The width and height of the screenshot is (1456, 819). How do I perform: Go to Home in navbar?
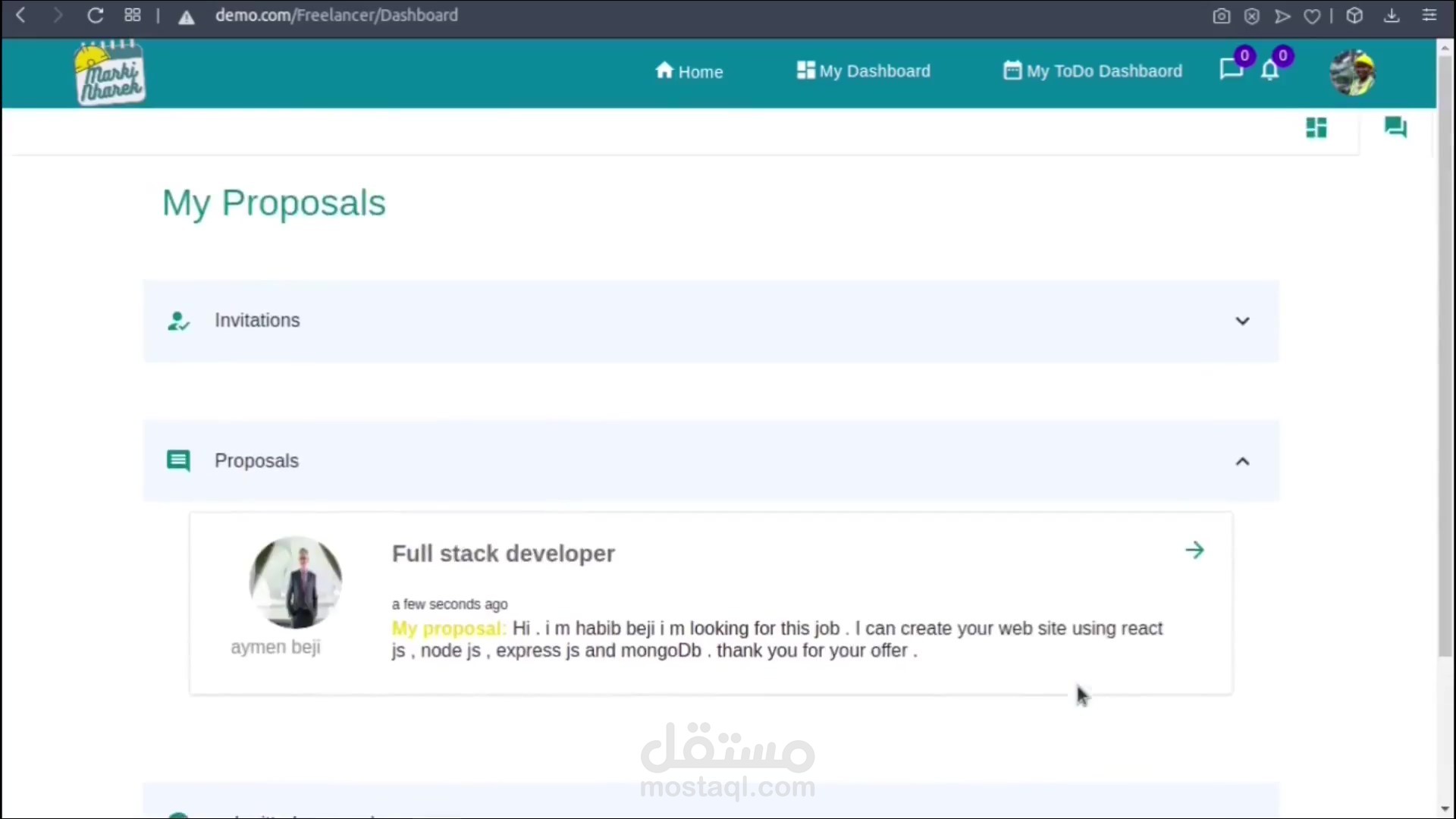click(689, 71)
